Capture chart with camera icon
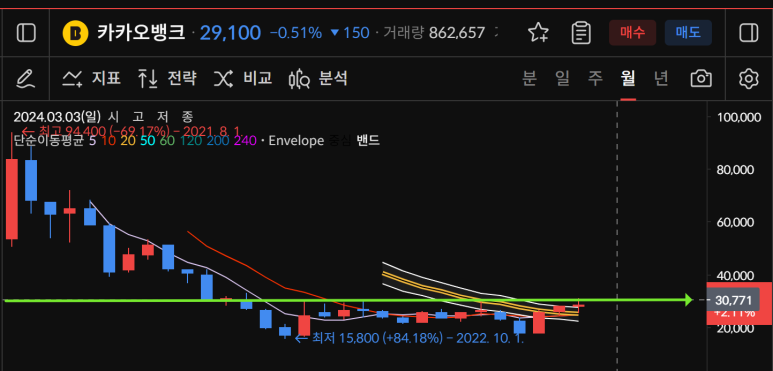 [701, 78]
